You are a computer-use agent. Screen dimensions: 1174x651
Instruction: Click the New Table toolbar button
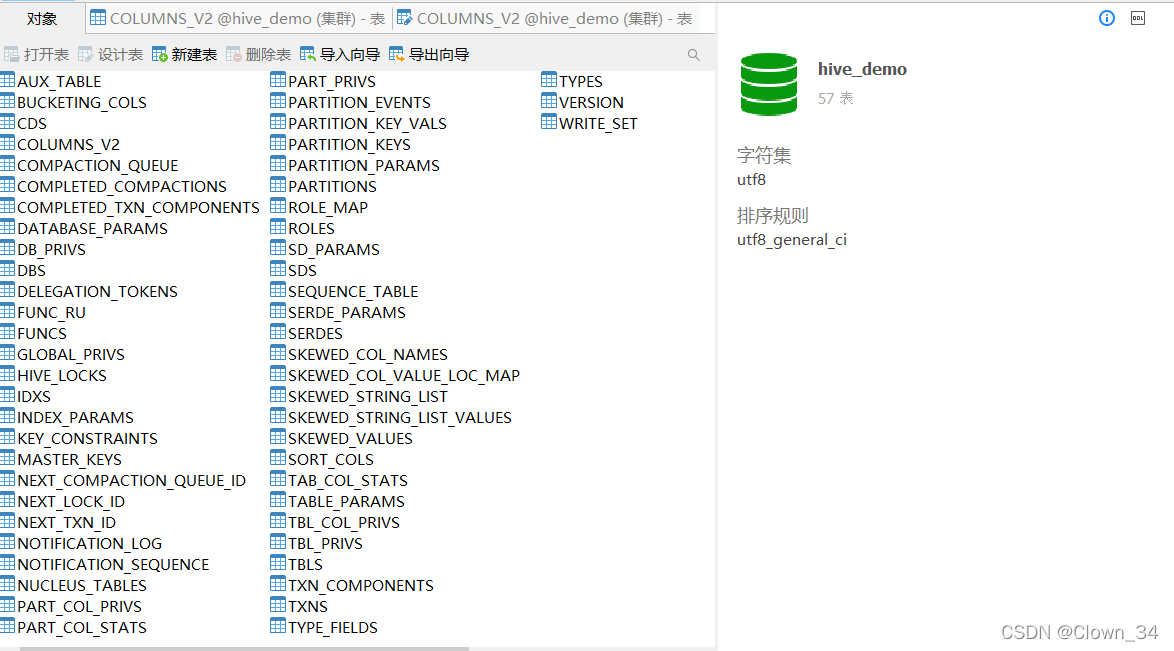184,55
